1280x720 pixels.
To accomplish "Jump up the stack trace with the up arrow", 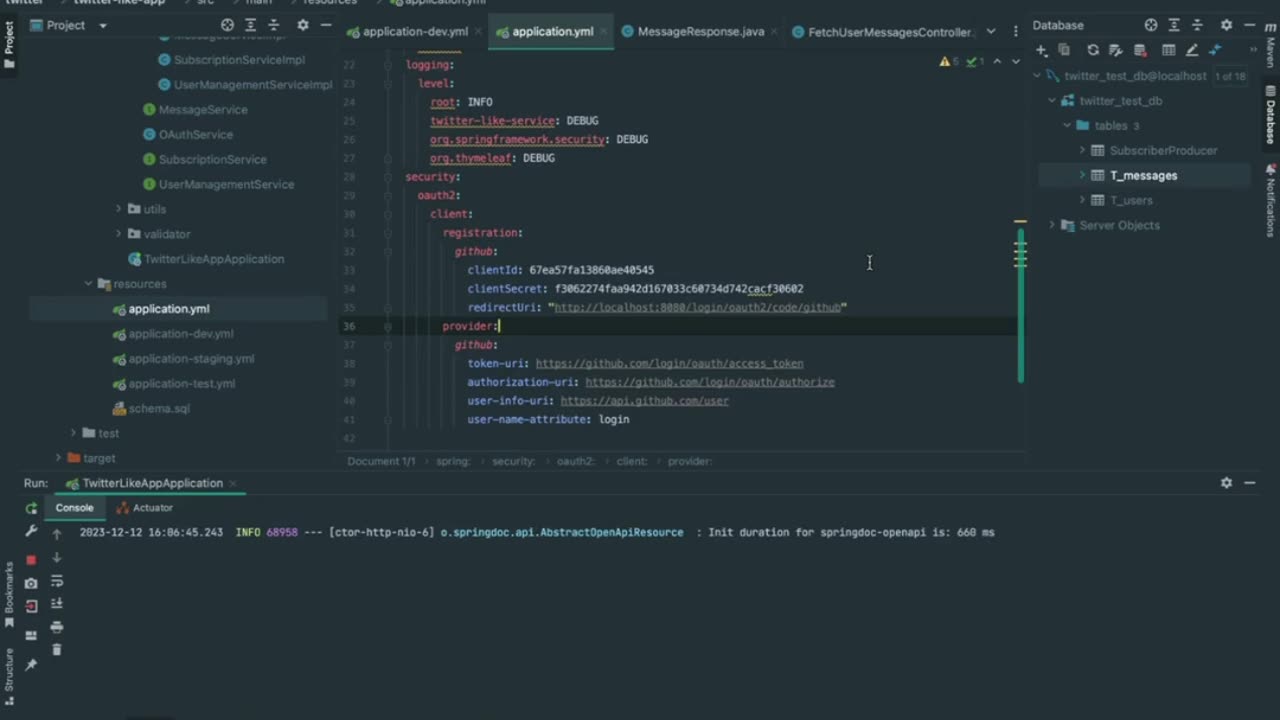I will [57, 533].
